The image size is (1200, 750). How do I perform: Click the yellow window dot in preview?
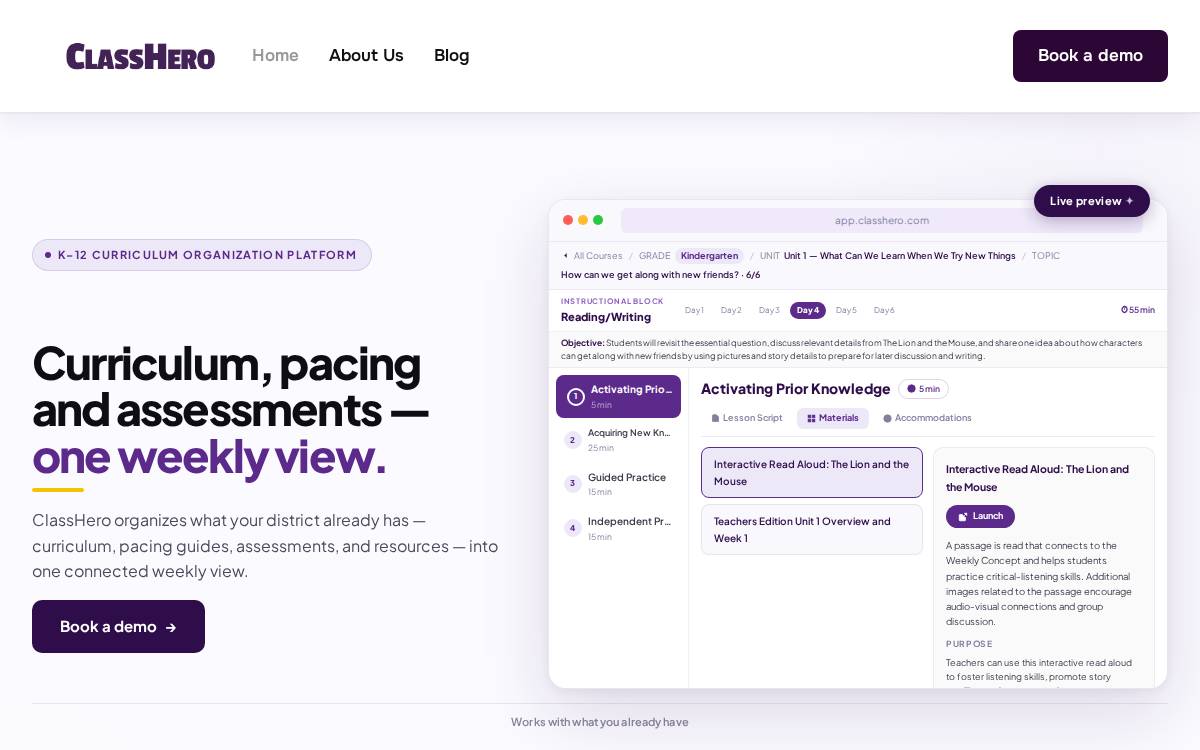coord(583,220)
